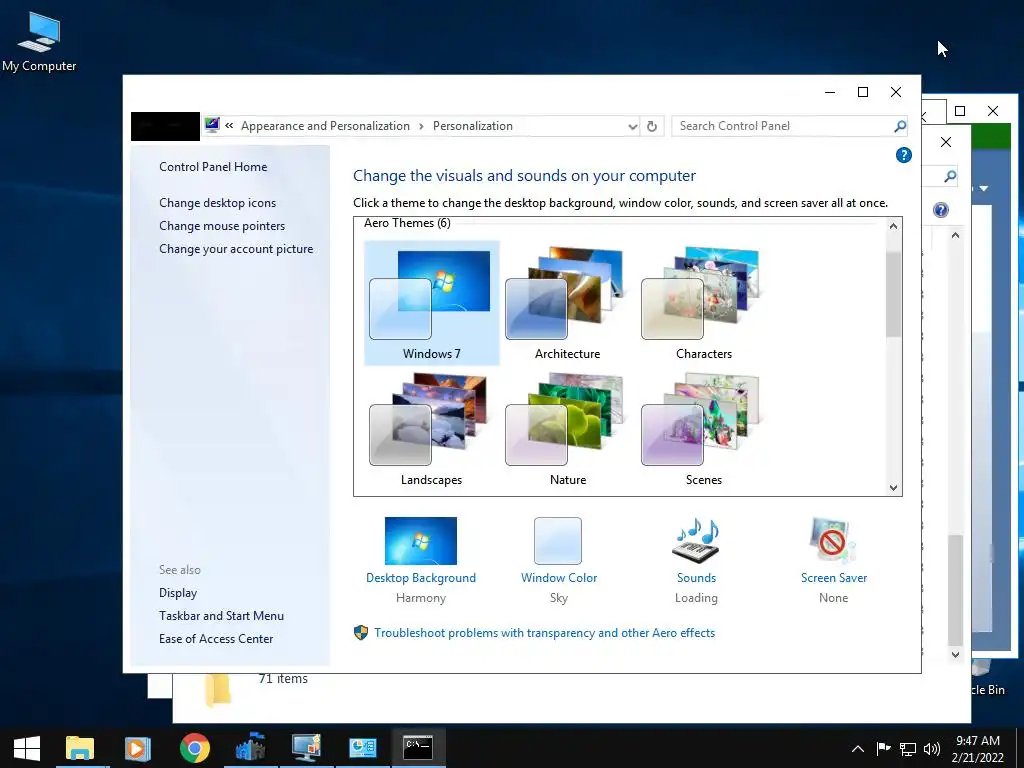Expand the arrow after Appearance and Personalization
This screenshot has height=768, width=1024.
[421, 126]
